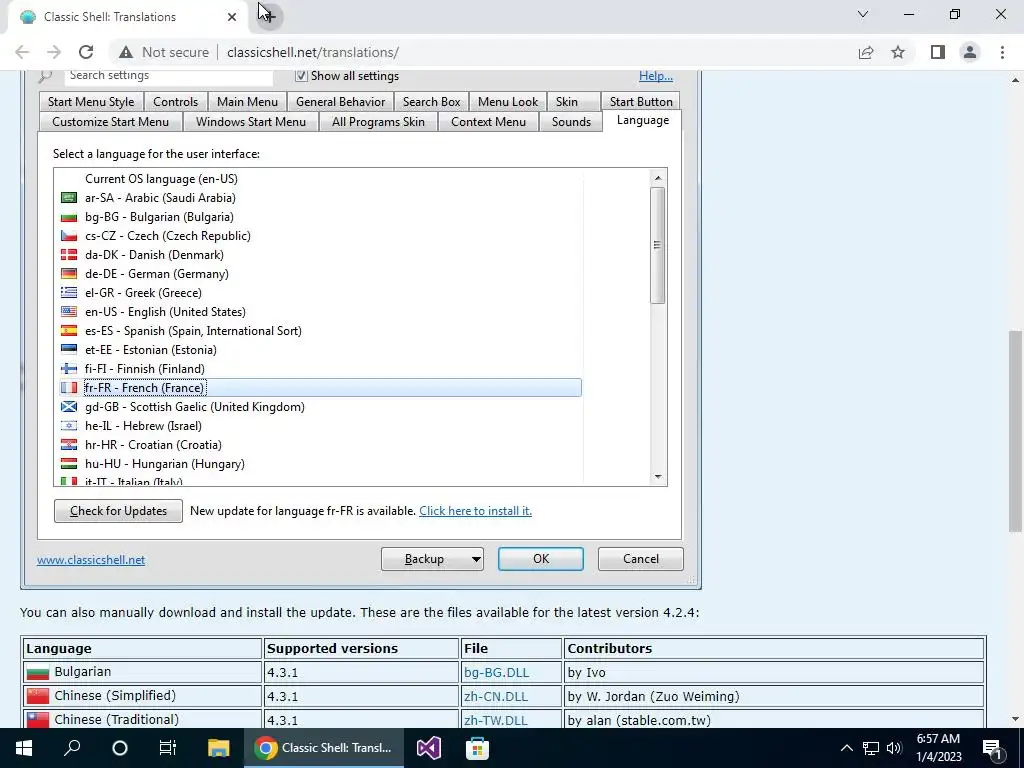Click the browser address bar URL
1024x768 pixels.
pyautogui.click(x=313, y=52)
